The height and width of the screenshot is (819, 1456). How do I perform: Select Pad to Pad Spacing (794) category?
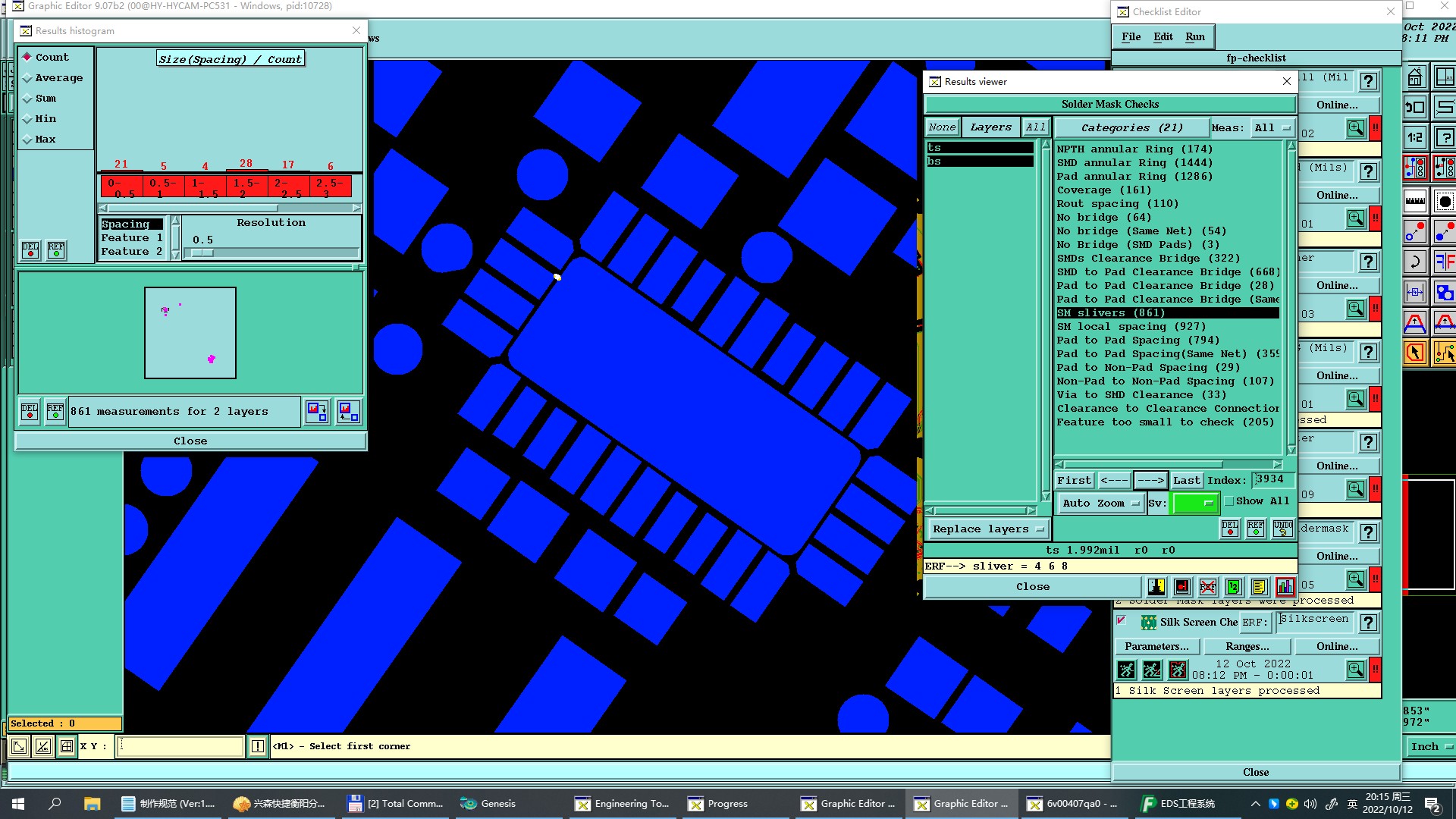tap(1137, 340)
